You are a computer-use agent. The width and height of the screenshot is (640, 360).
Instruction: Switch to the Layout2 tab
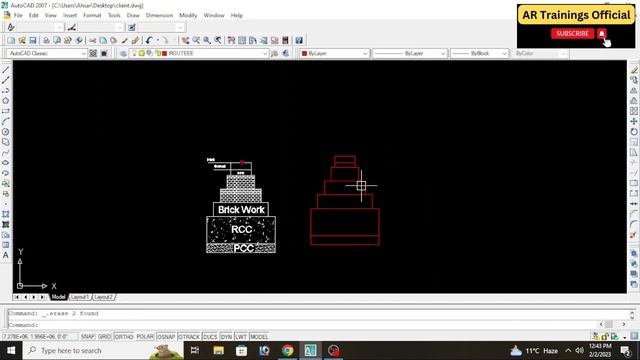(104, 297)
